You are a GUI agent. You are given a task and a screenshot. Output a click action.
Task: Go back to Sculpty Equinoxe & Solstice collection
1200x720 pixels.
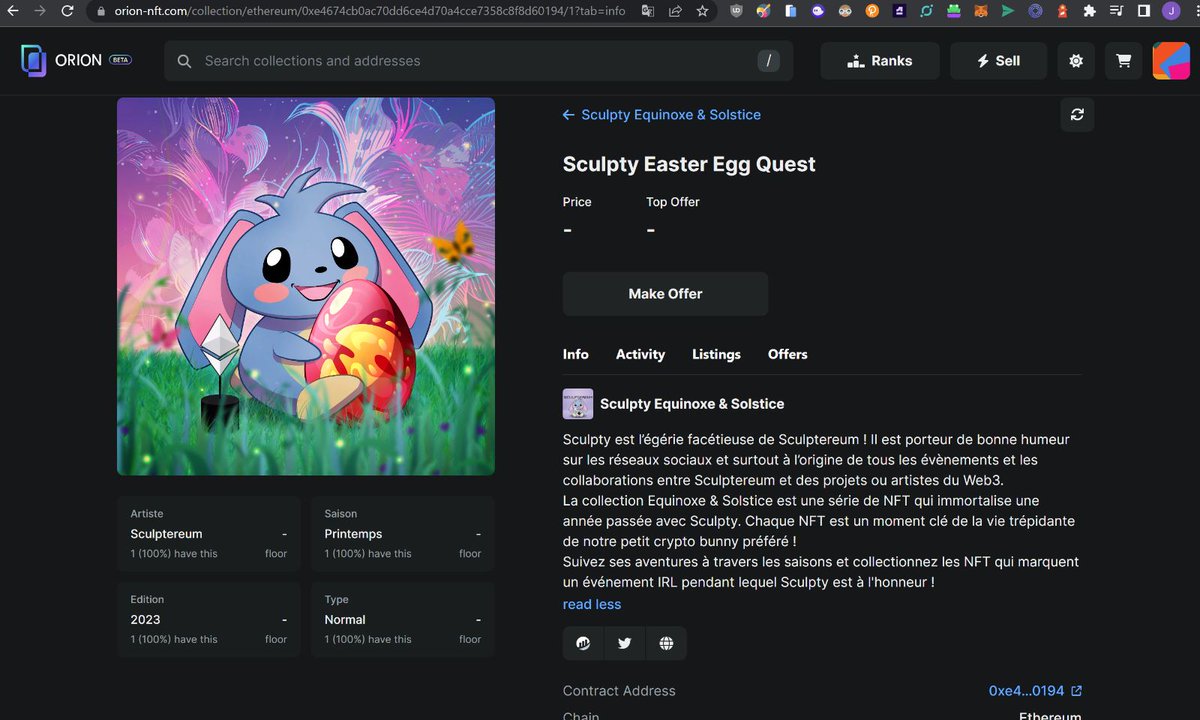point(662,115)
